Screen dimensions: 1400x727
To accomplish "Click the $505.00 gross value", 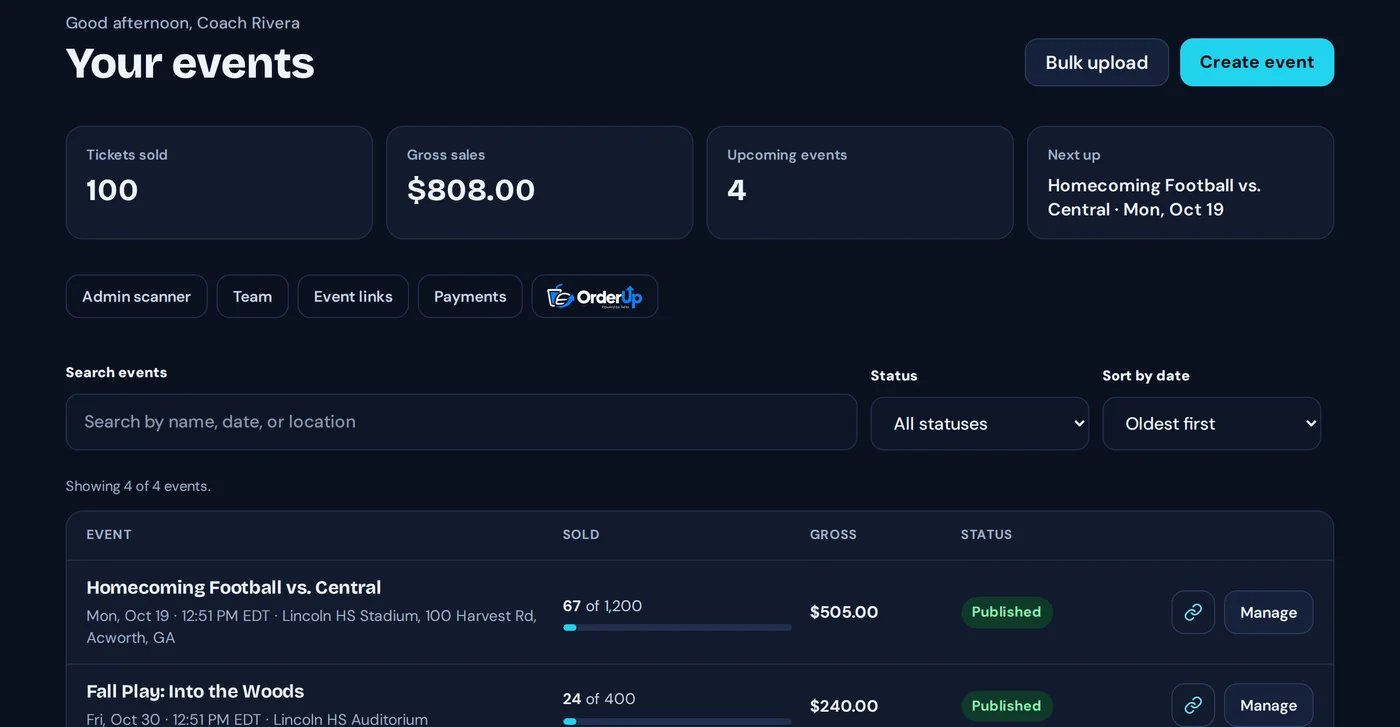I will pos(844,612).
